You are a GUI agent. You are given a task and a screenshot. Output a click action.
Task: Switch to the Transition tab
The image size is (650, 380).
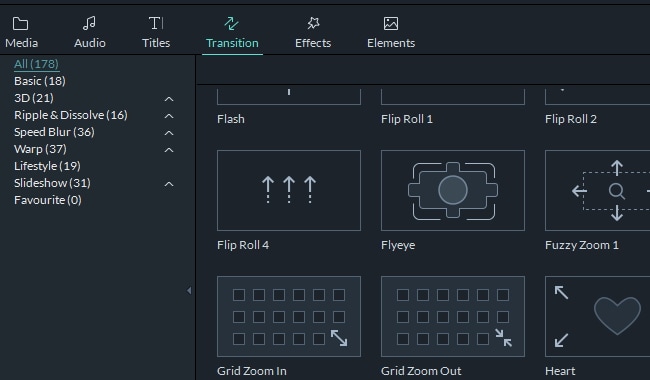click(x=232, y=34)
